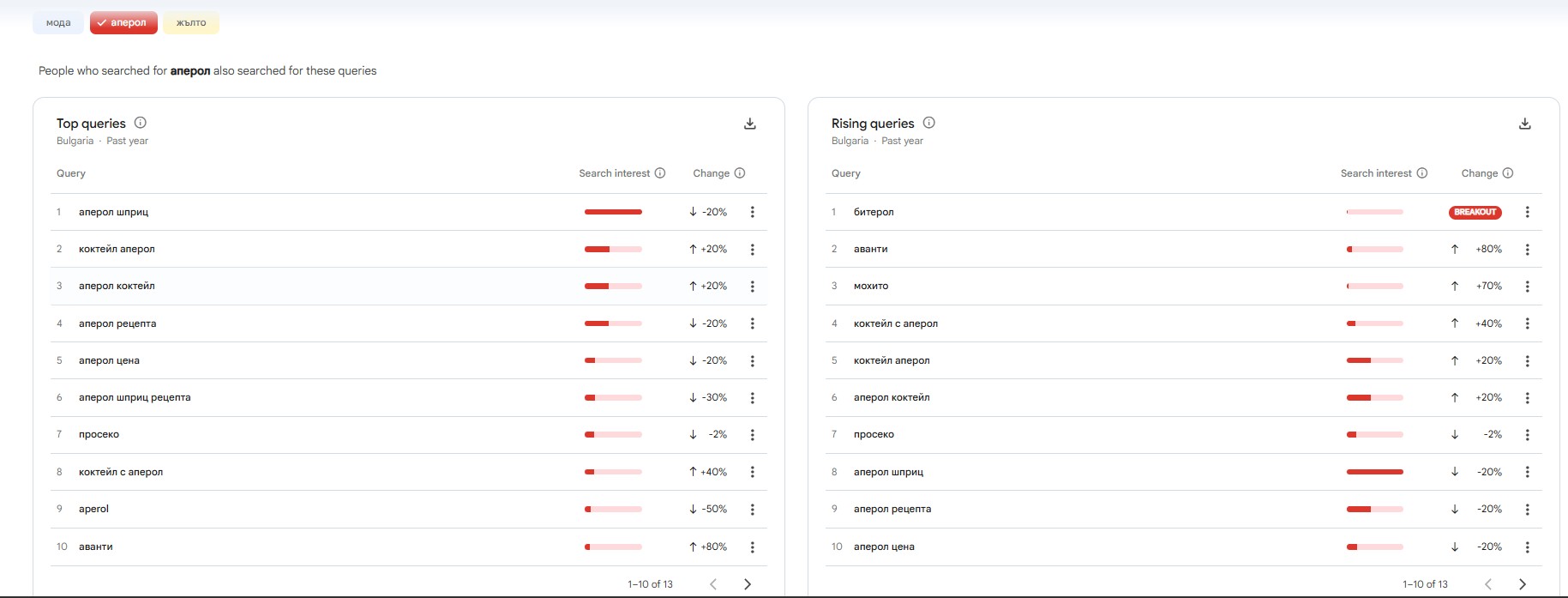Open options menu for rising query аванти

click(1528, 250)
